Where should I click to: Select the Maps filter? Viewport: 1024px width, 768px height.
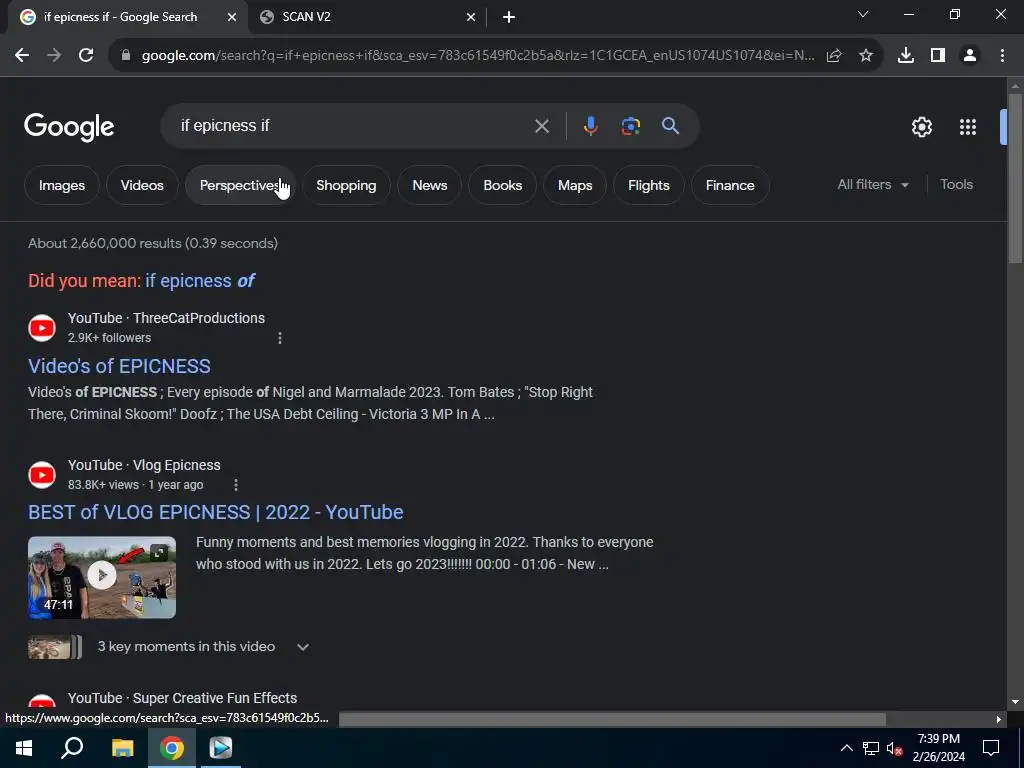point(575,185)
